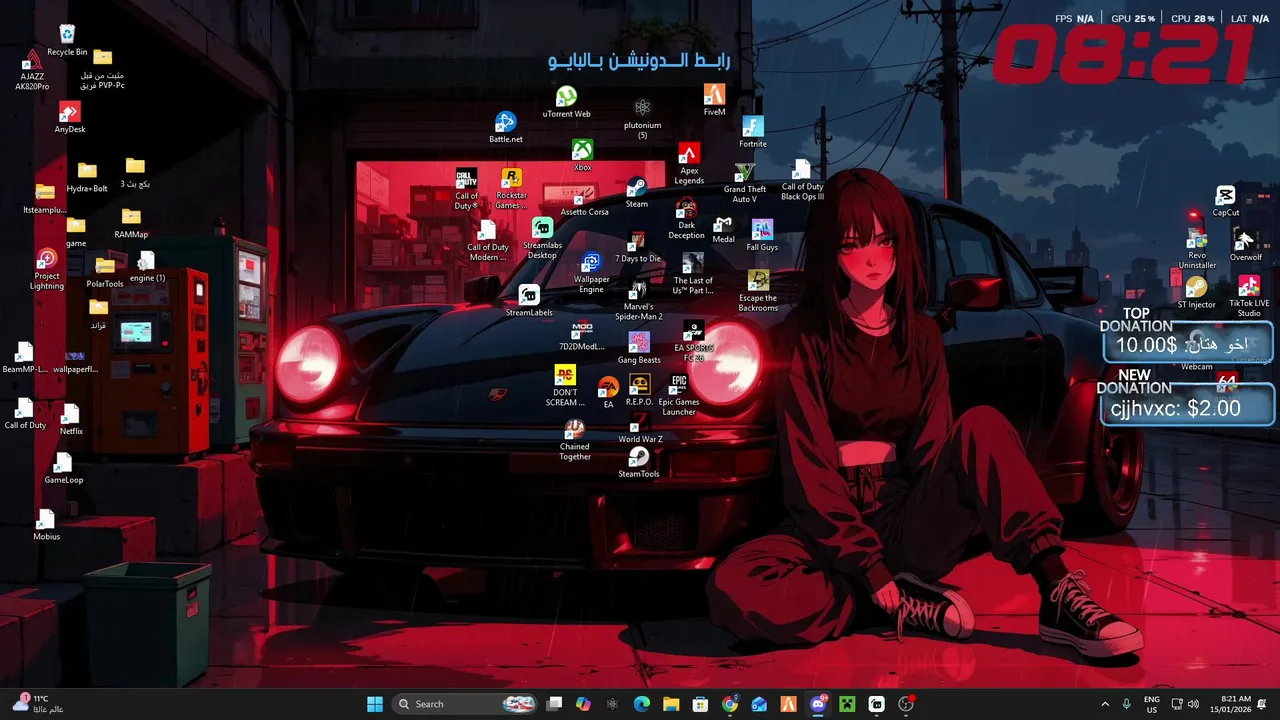Viewport: 1280px width, 720px height.
Task: Open CapCut from the desktop
Action: coord(1226,202)
